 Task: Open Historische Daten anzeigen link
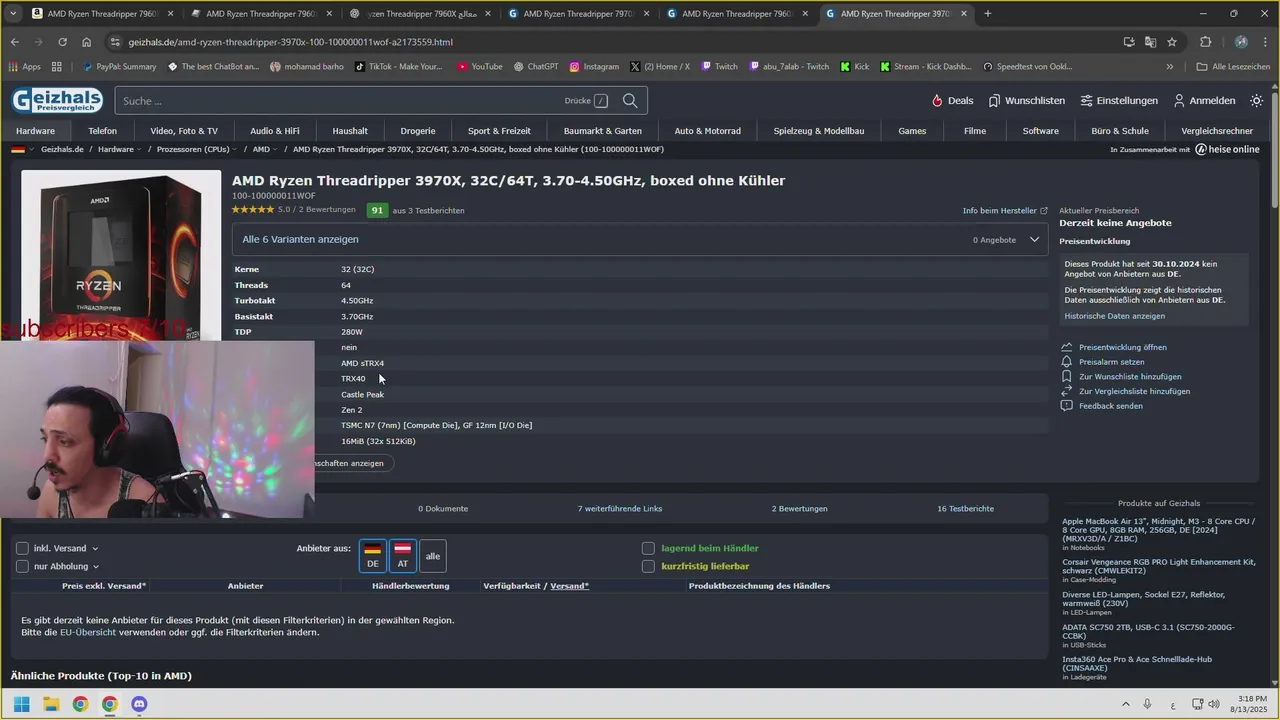(1114, 316)
